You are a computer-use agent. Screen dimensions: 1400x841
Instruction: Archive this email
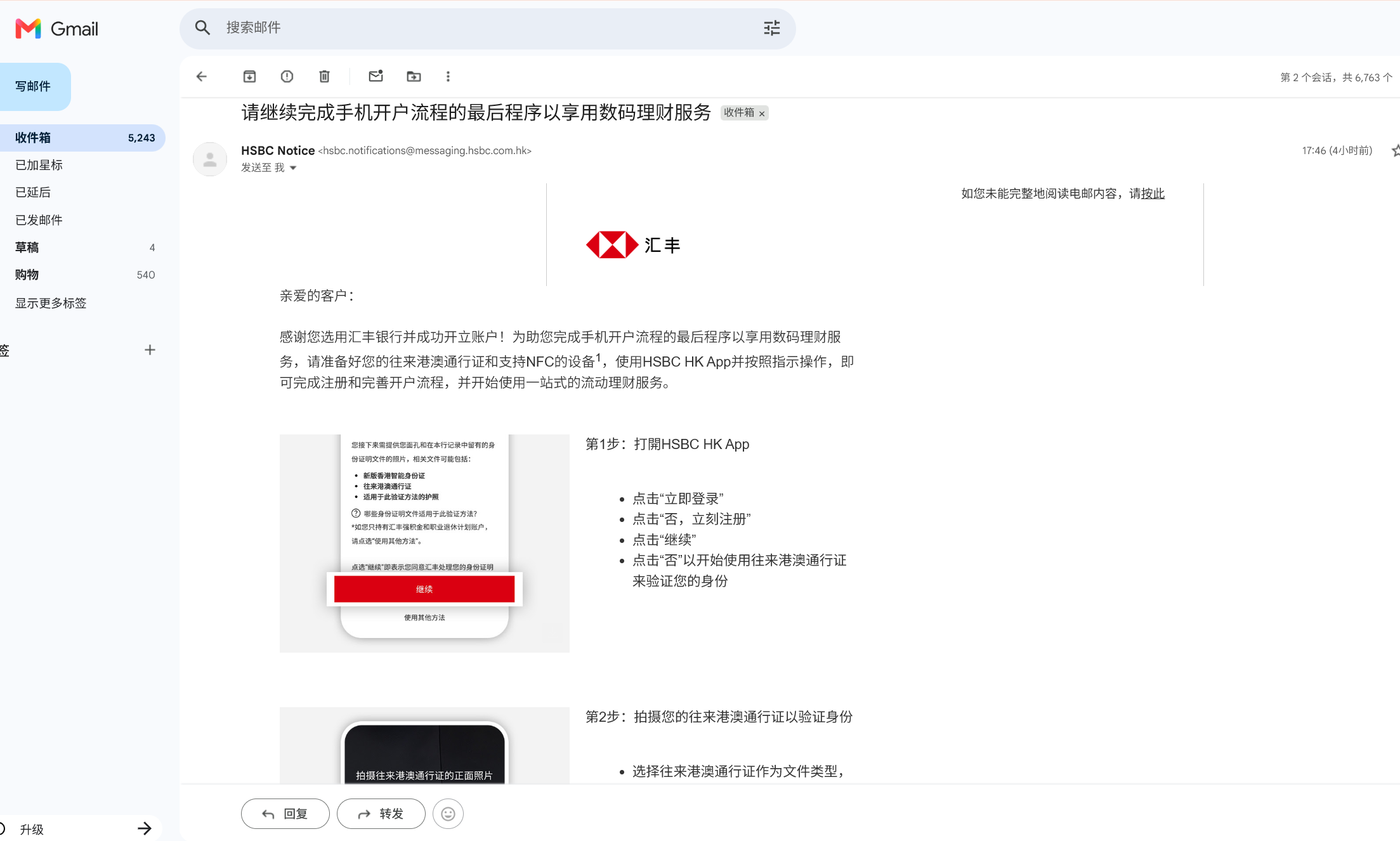(x=249, y=77)
